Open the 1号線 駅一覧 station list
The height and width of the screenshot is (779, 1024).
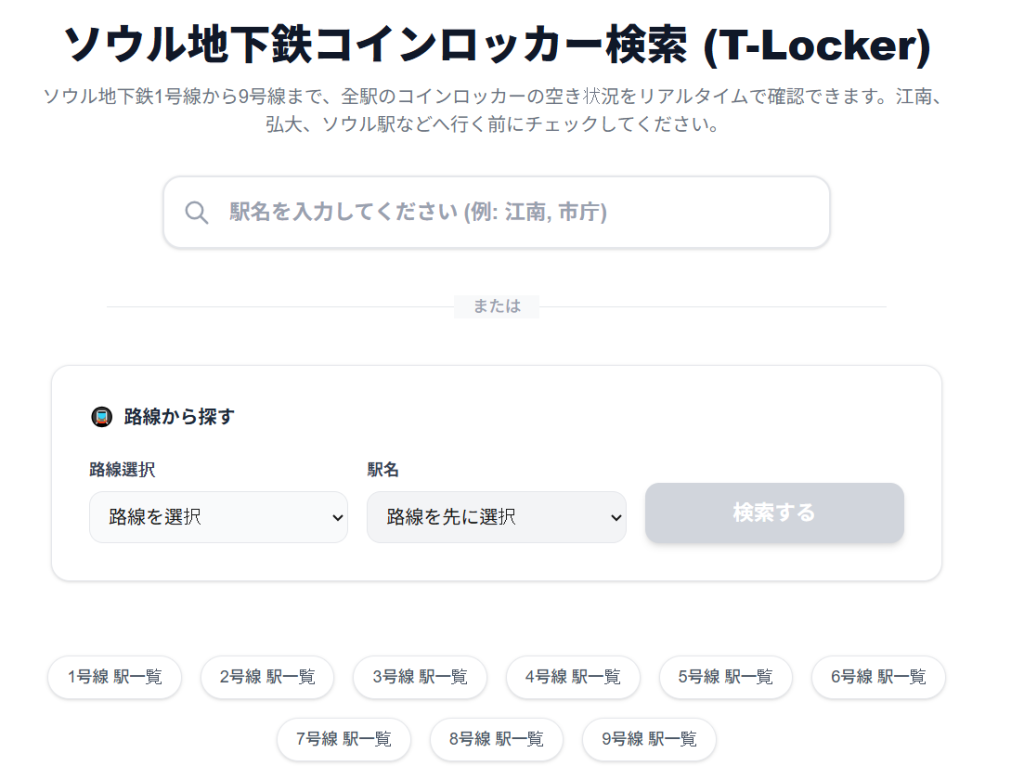[x=114, y=677]
